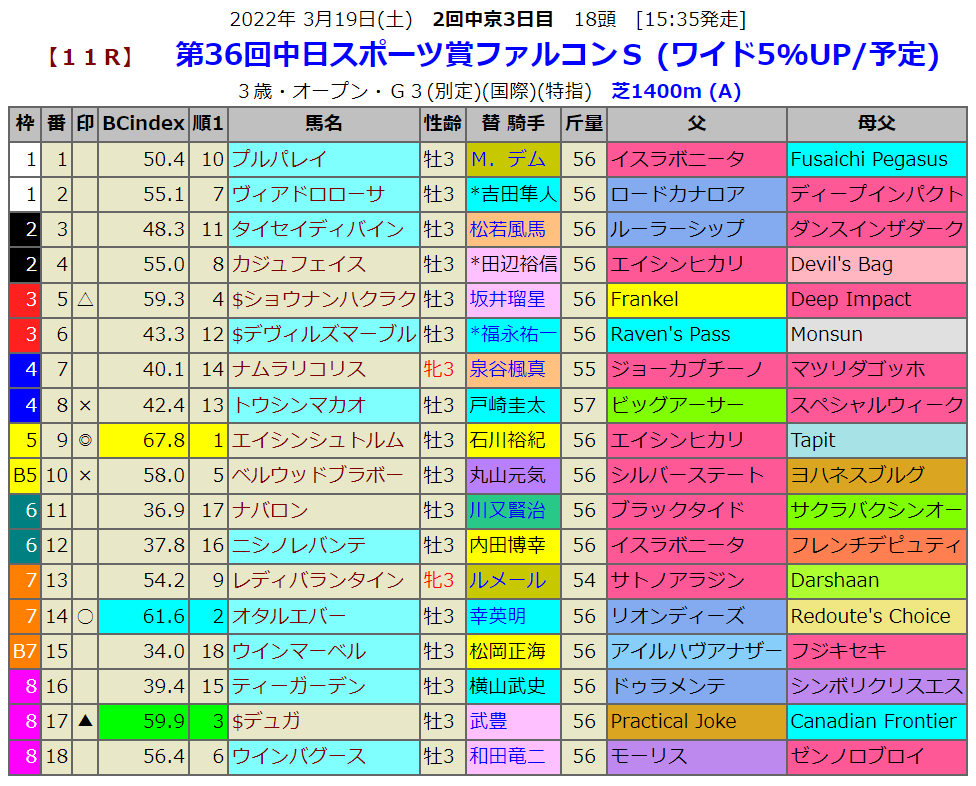The height and width of the screenshot is (786, 976).
Task: Click the yellow-highlighted BCindex value 67.8
Action: pyautogui.click(x=143, y=440)
